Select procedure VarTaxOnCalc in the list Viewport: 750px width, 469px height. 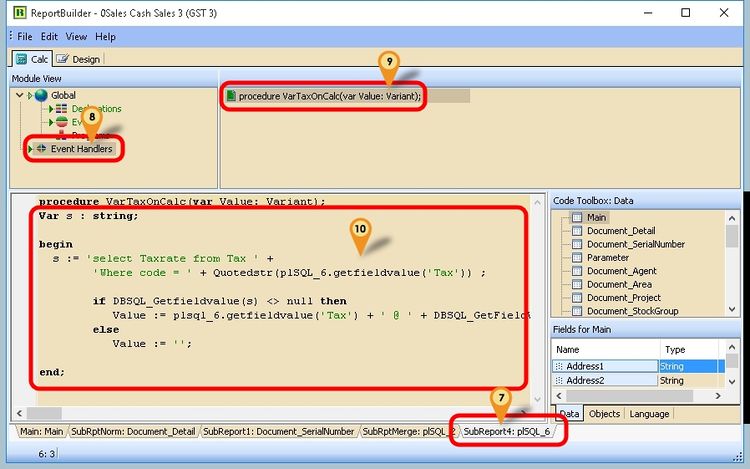330,96
